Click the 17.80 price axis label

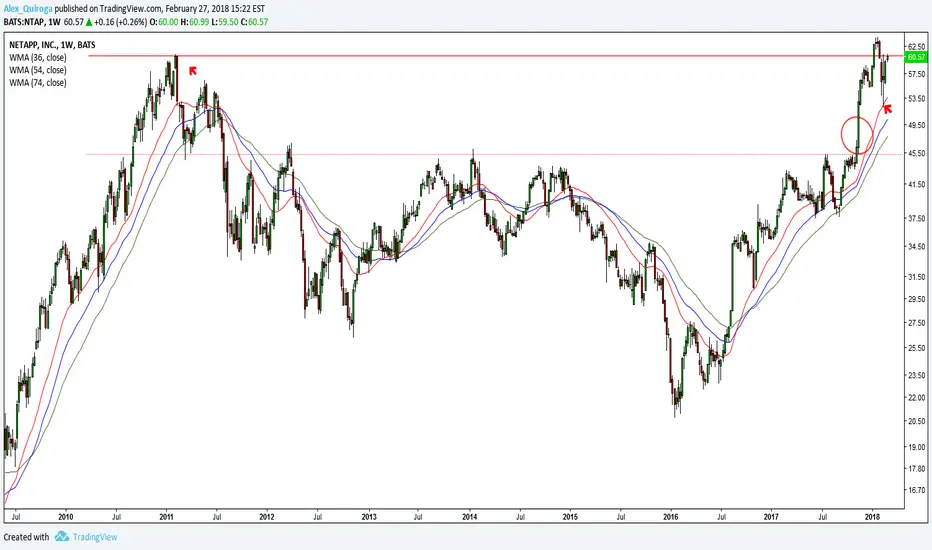point(916,469)
